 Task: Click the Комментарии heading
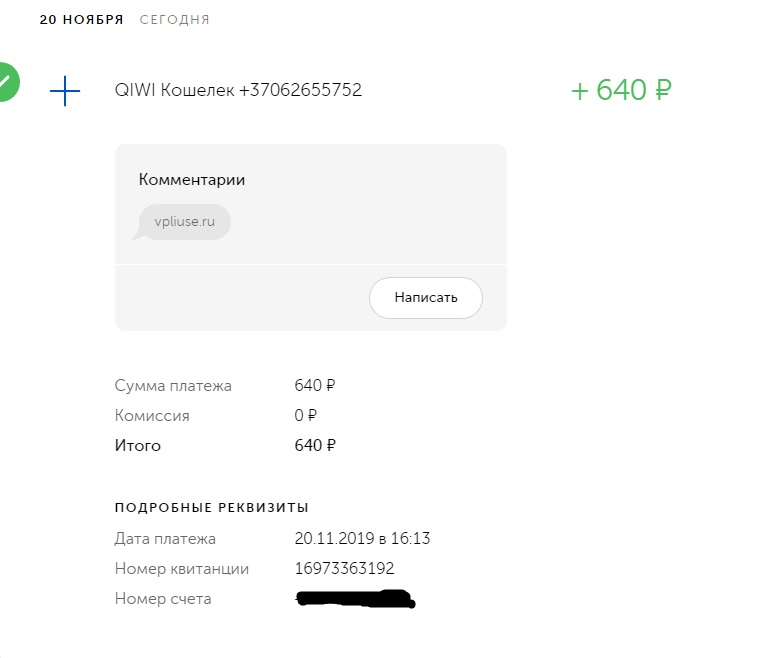[192, 180]
